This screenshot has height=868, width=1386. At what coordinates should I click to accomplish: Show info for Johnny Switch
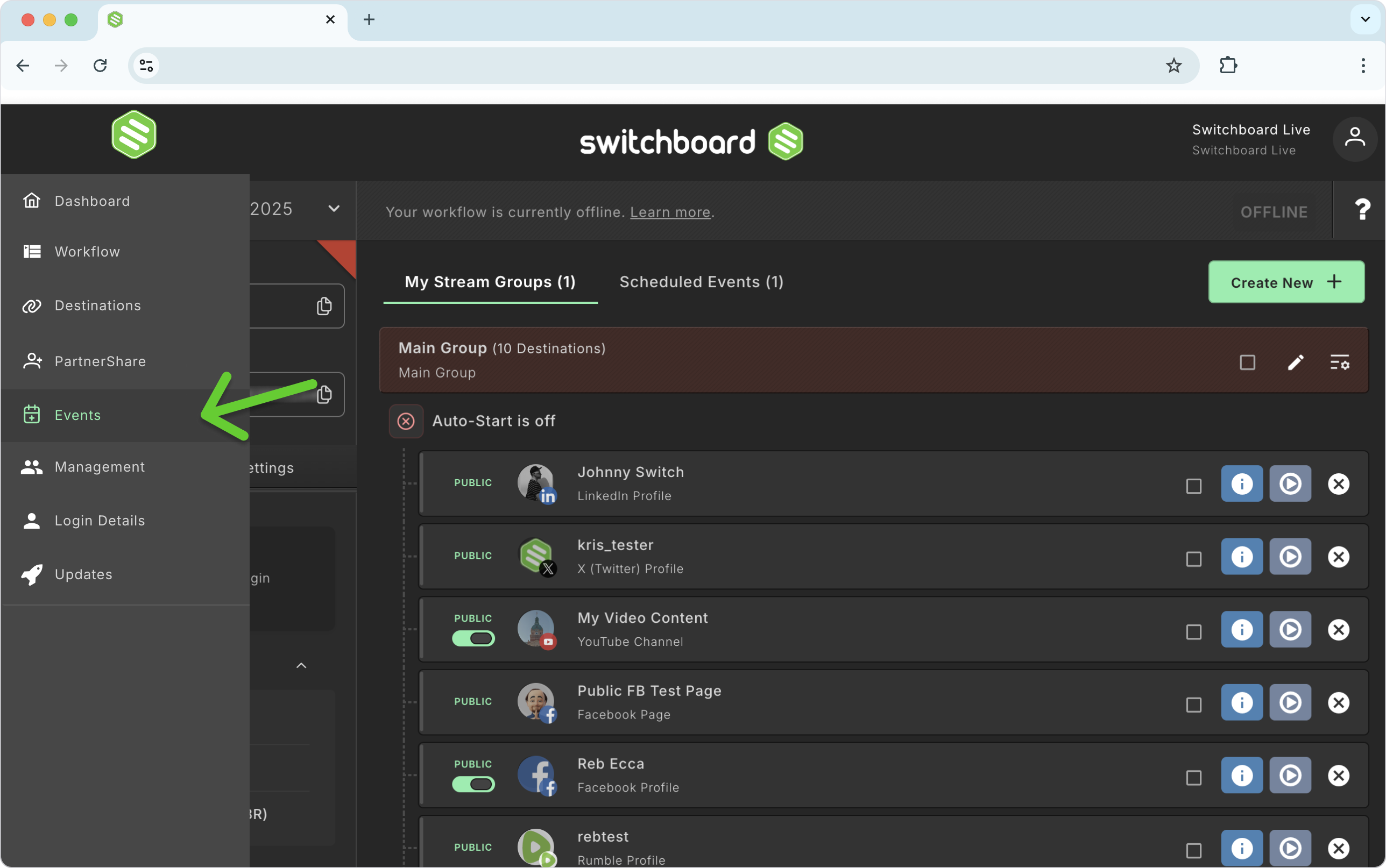1242,483
